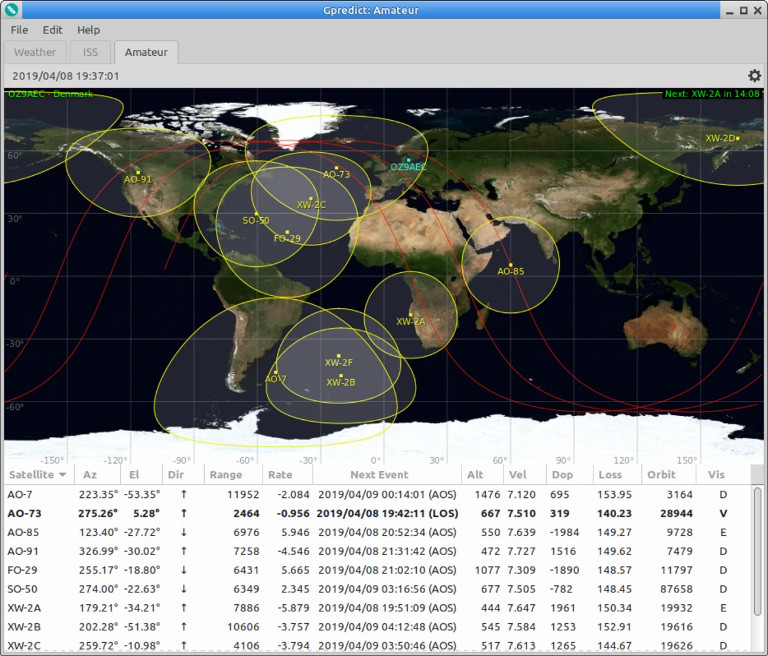Click the up arrow in XW-2B Dir cell

click(184, 627)
